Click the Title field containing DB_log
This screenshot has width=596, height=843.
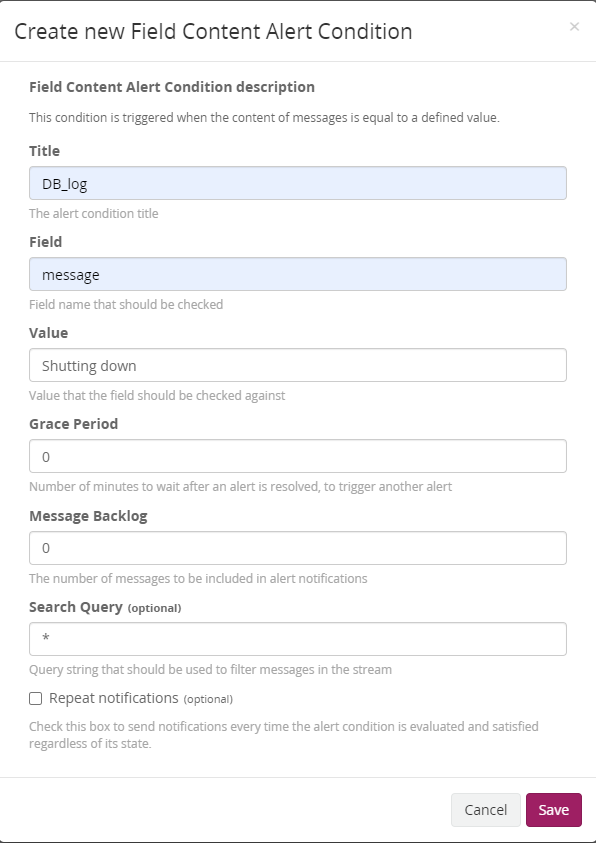coord(298,183)
